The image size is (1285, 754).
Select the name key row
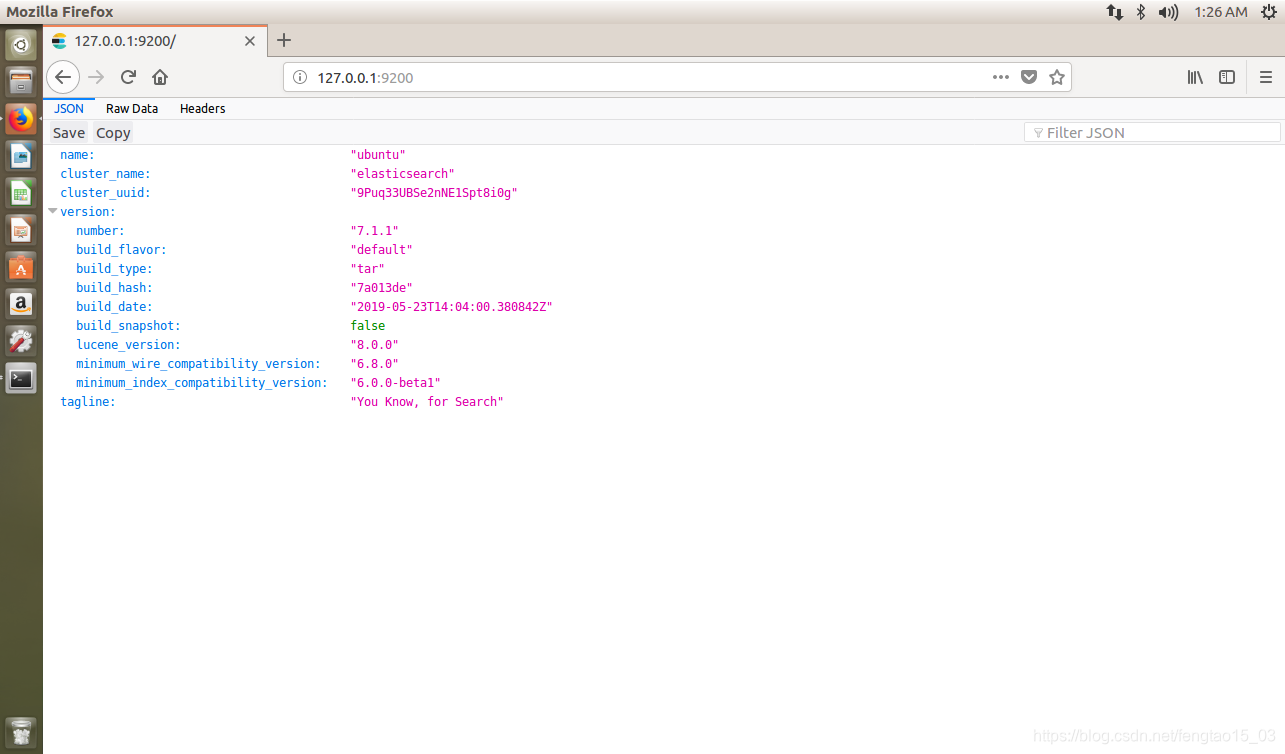77,155
